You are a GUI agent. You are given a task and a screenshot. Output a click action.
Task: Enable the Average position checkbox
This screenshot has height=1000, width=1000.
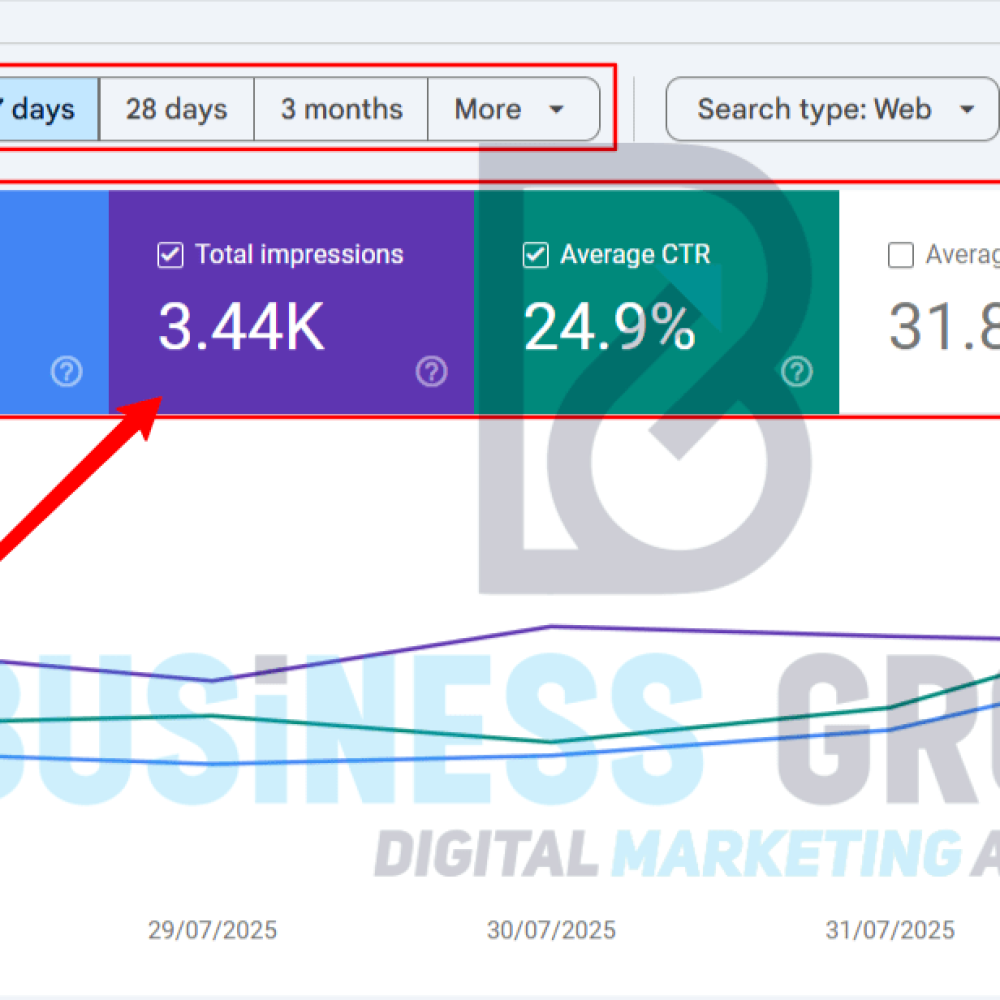[x=901, y=255]
